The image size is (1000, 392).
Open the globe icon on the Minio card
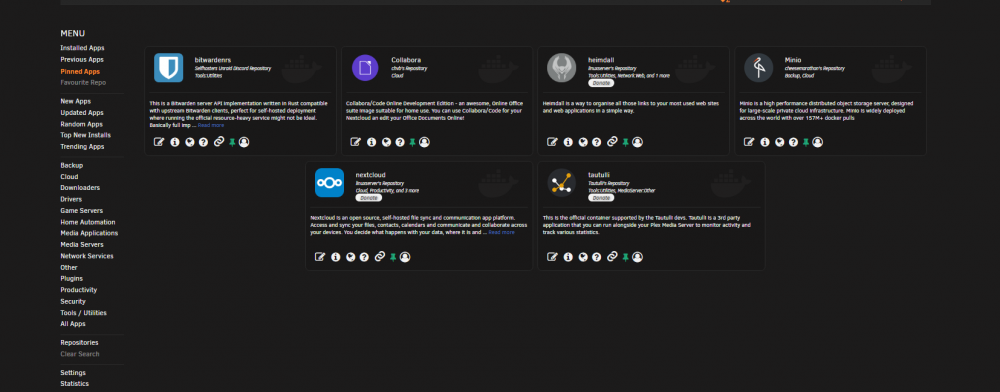[x=779, y=142]
